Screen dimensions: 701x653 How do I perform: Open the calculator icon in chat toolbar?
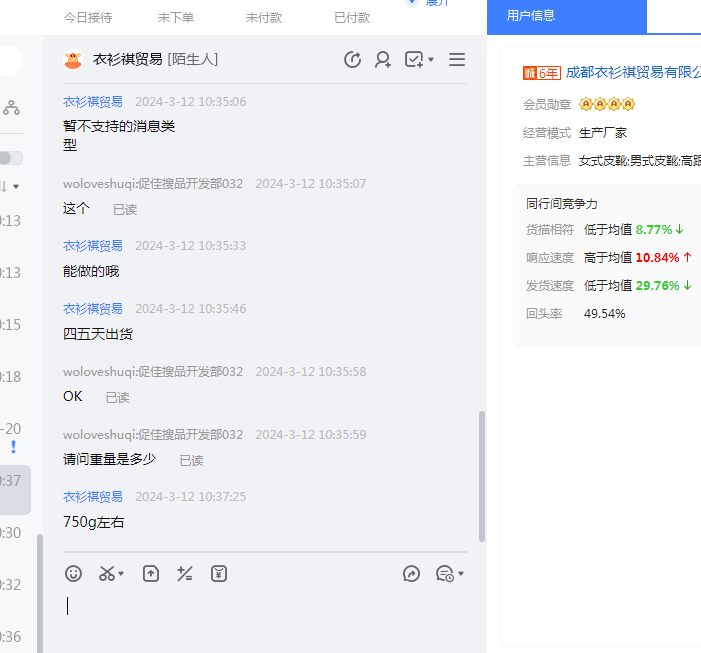click(184, 573)
